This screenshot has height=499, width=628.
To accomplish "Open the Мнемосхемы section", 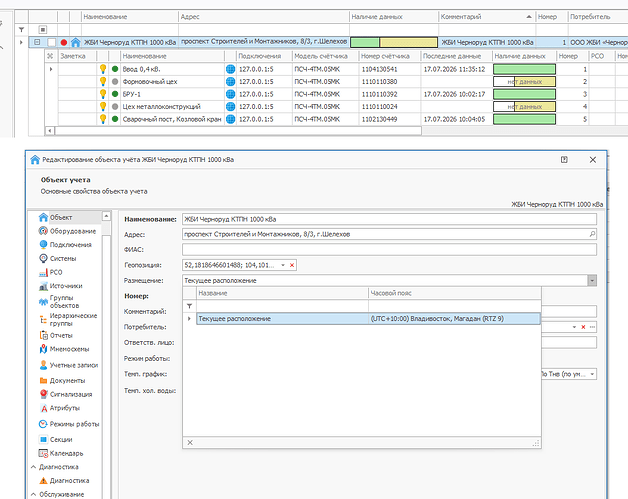I will [x=64, y=349].
